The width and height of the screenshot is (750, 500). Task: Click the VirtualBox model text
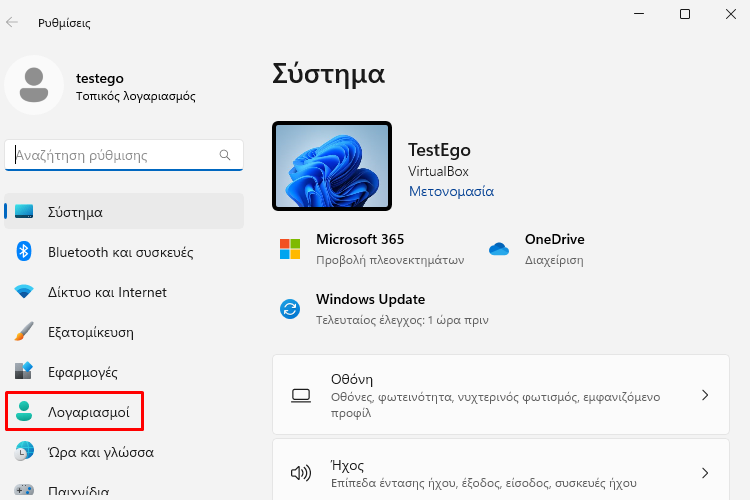[438, 171]
